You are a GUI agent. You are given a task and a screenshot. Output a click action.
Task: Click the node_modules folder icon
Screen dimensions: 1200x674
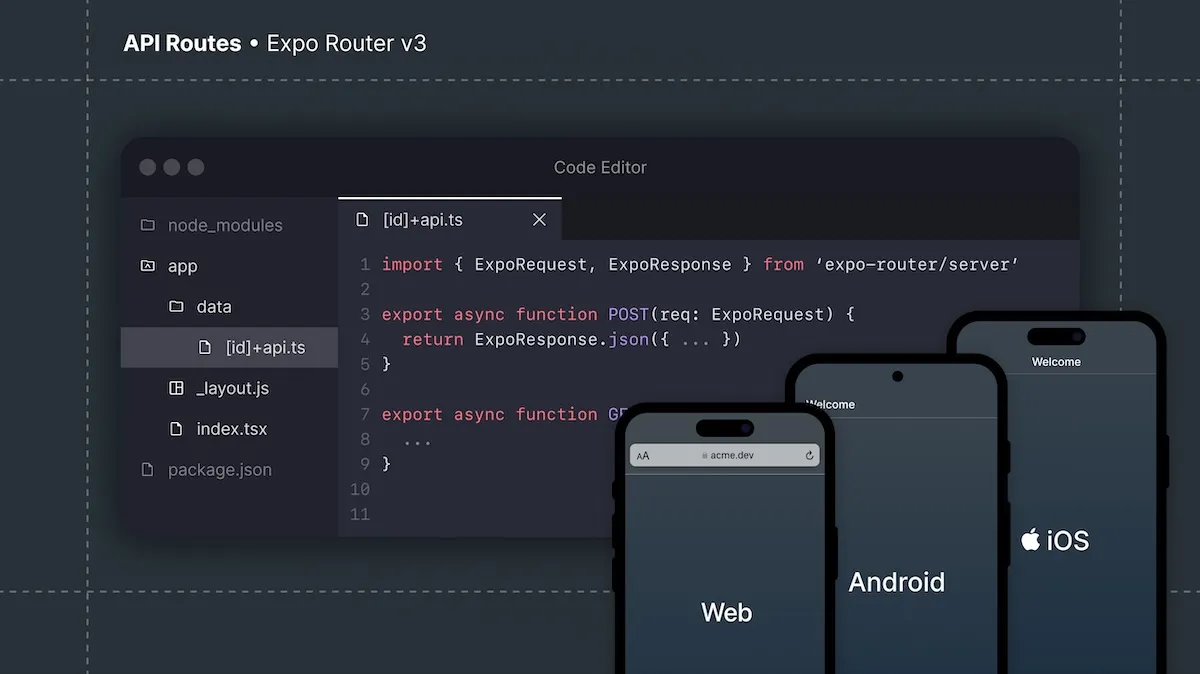tap(146, 225)
